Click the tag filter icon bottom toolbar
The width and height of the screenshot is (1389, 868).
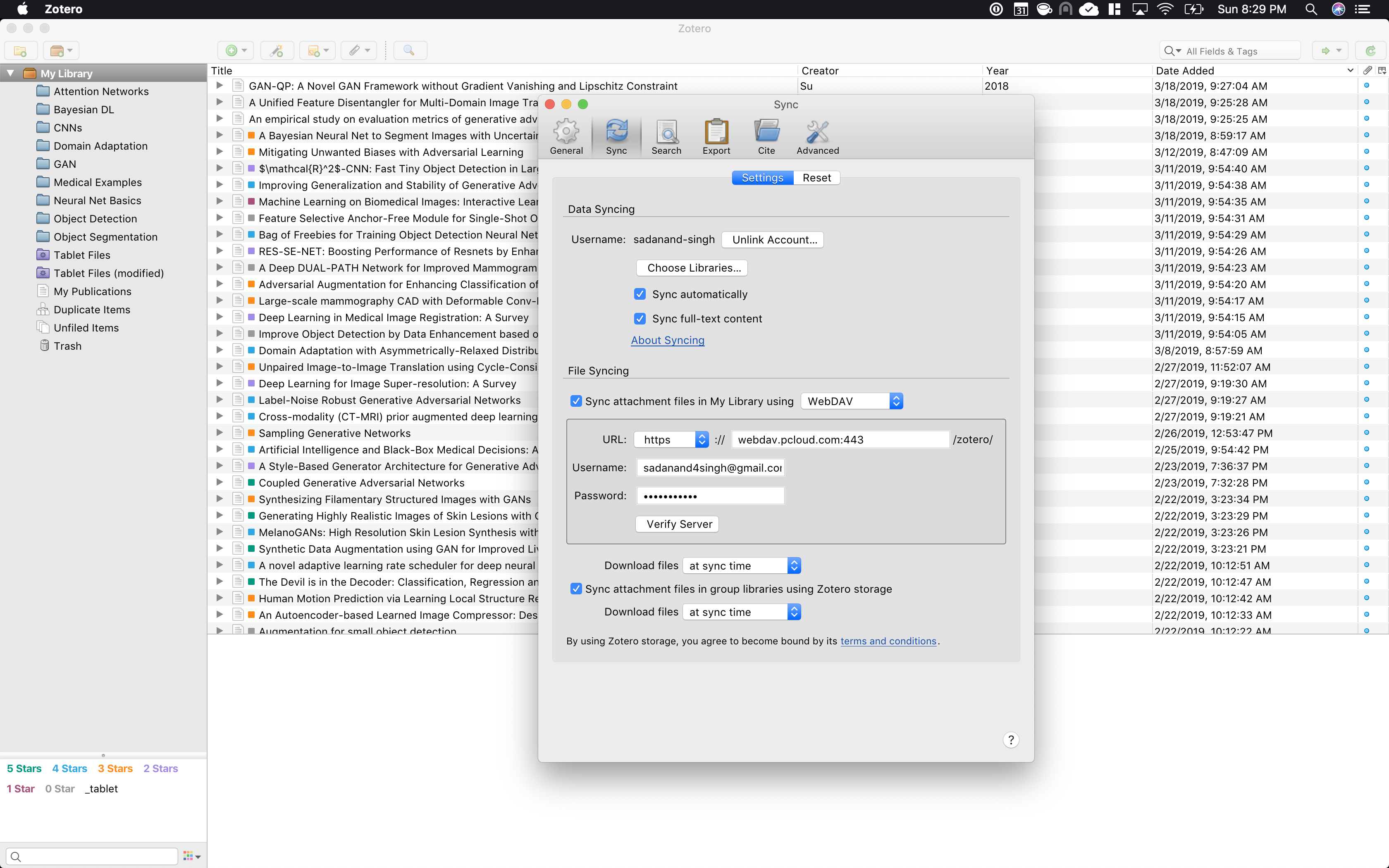[189, 856]
